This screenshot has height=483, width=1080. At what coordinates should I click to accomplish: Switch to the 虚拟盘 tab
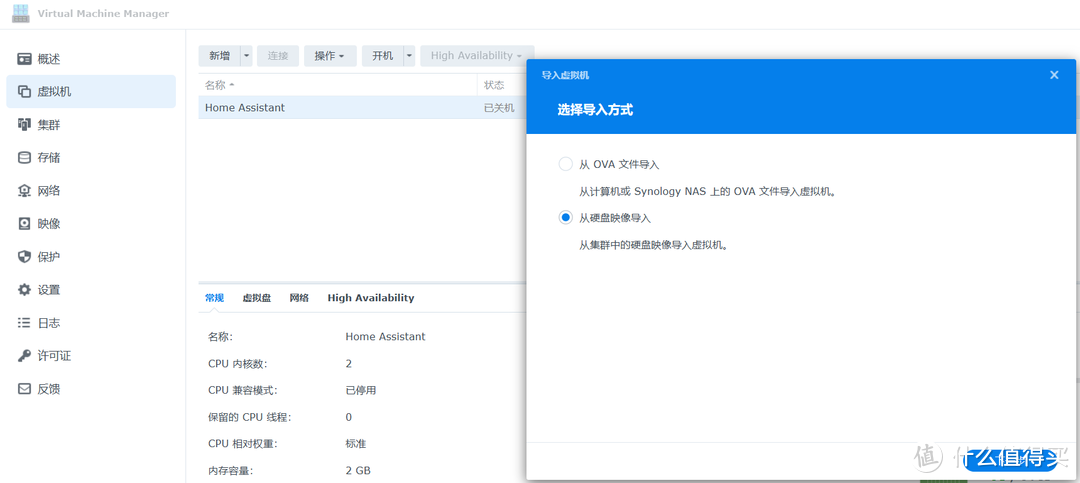pos(256,298)
